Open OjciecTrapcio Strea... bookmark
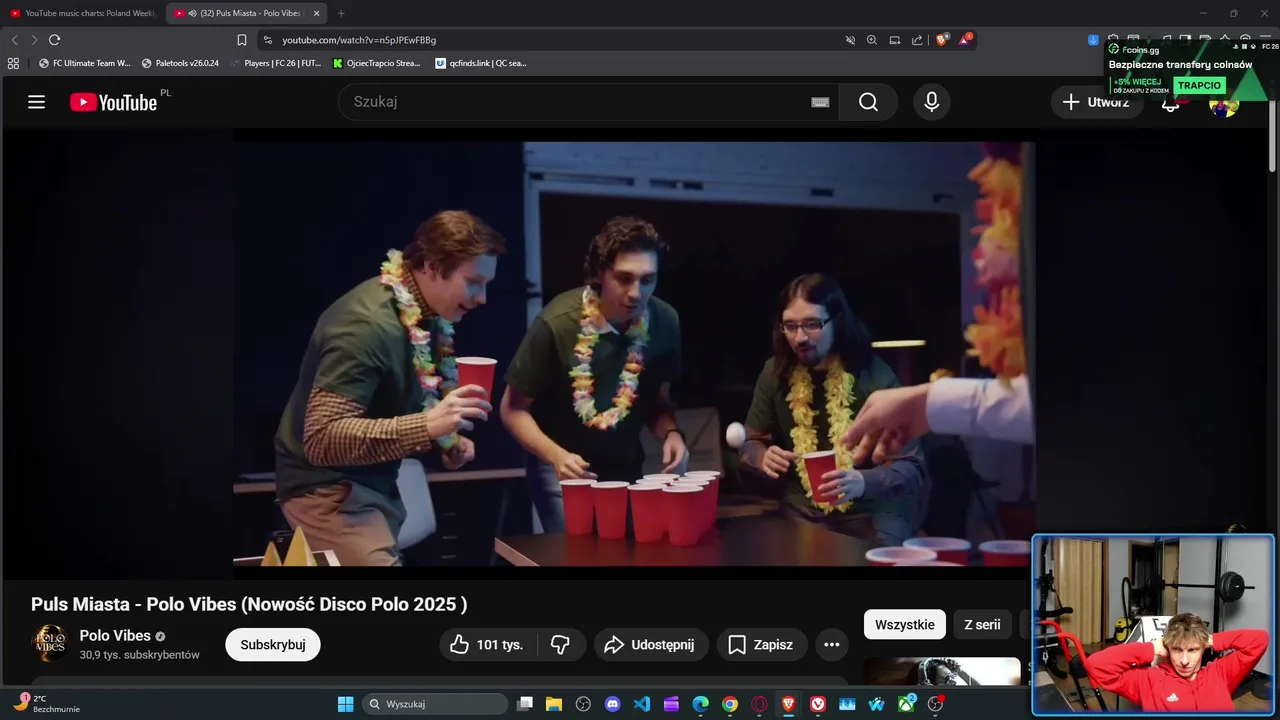The height and width of the screenshot is (720, 1280). (377, 63)
